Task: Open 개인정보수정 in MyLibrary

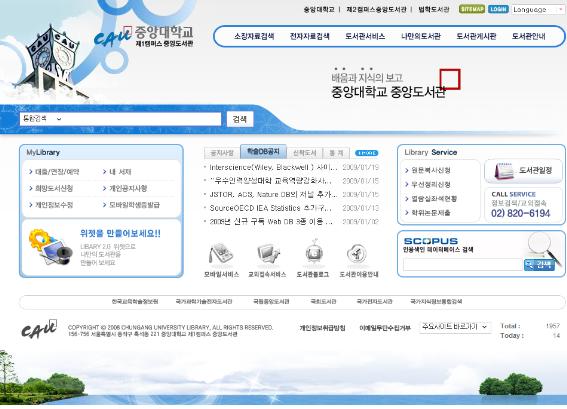Action: click(54, 205)
